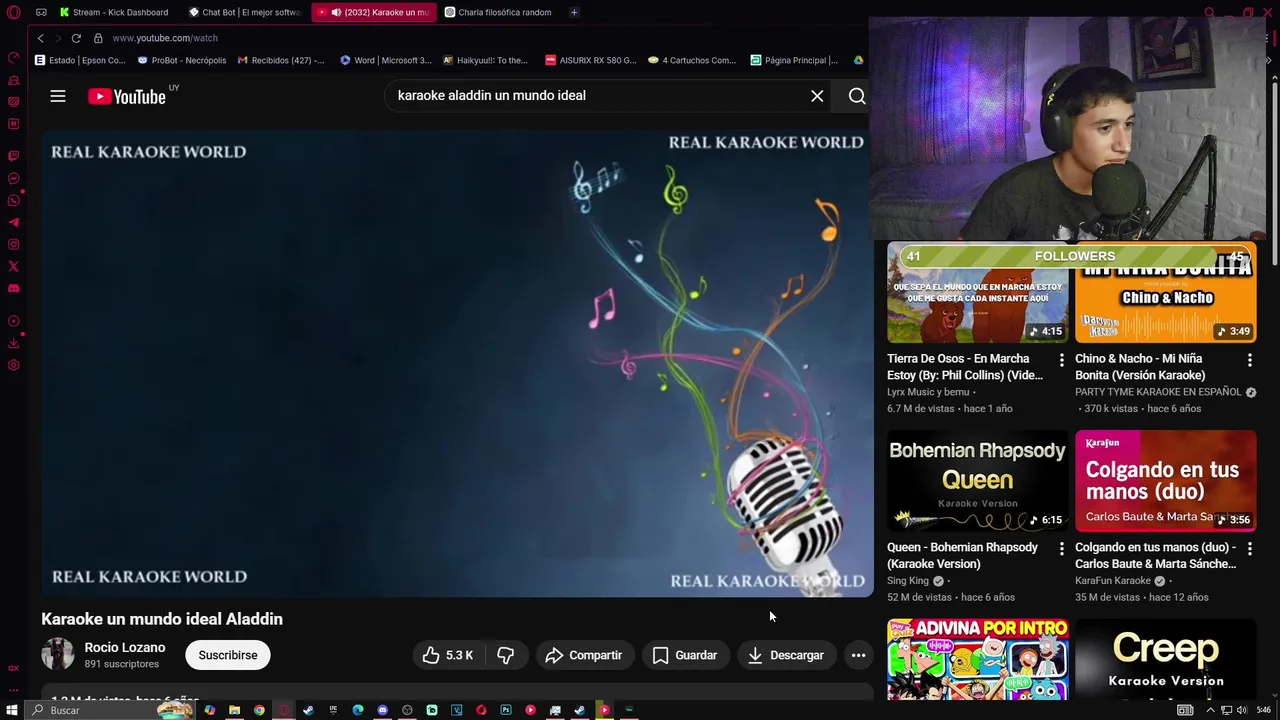Open Estado Epson bookmark

tap(80, 60)
